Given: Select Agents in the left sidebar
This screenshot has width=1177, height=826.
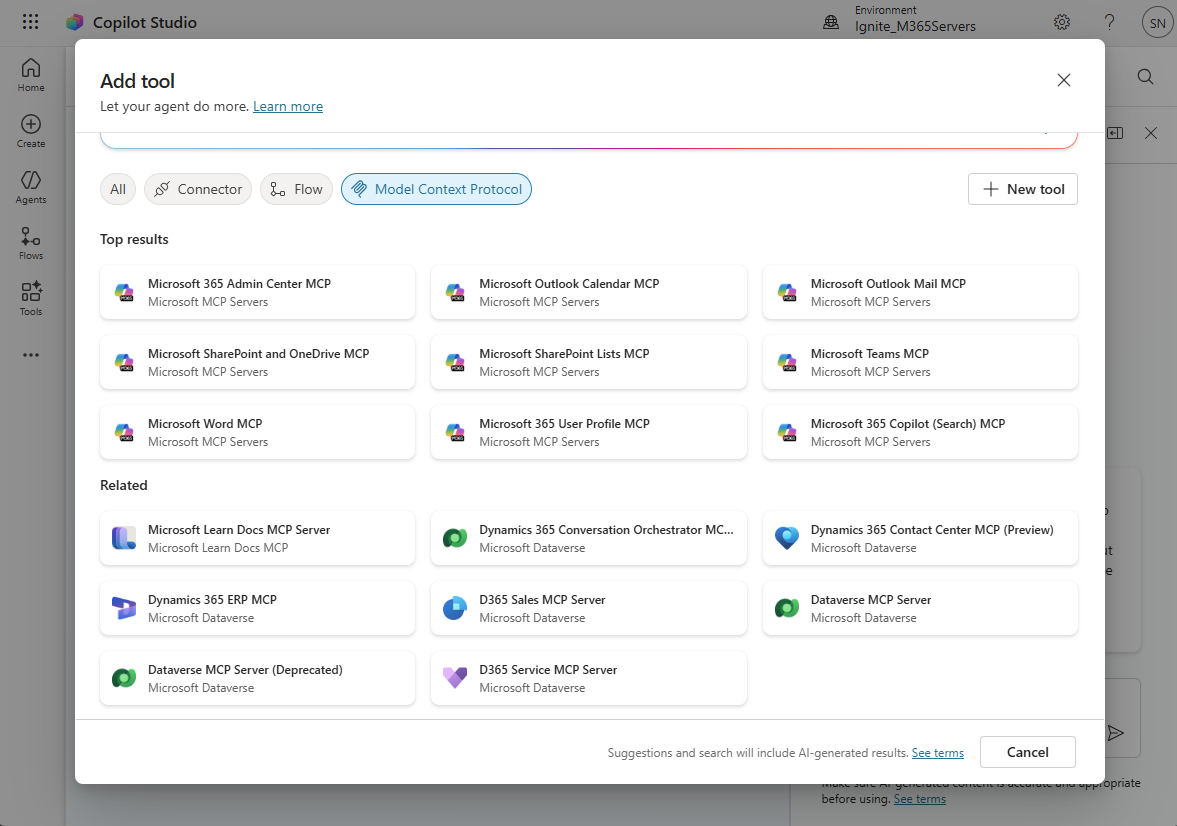Looking at the screenshot, I should pos(30,182).
